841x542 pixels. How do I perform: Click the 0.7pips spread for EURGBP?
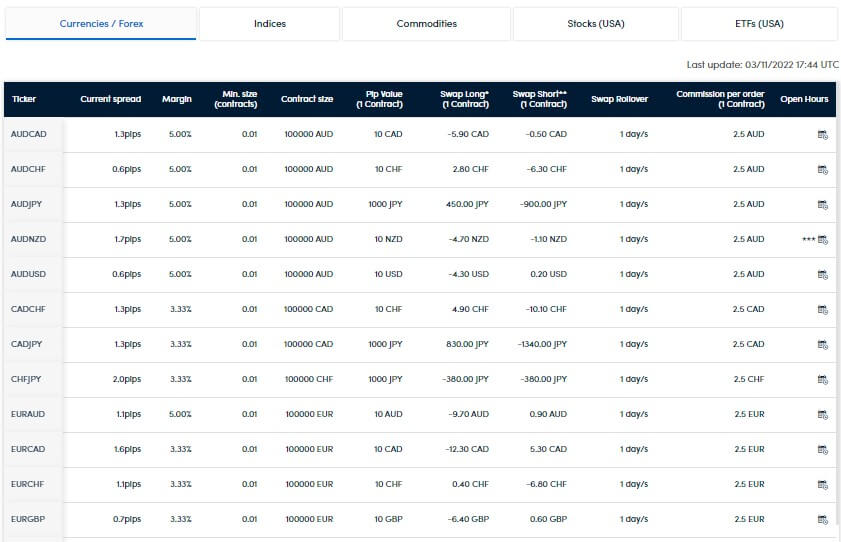point(127,519)
